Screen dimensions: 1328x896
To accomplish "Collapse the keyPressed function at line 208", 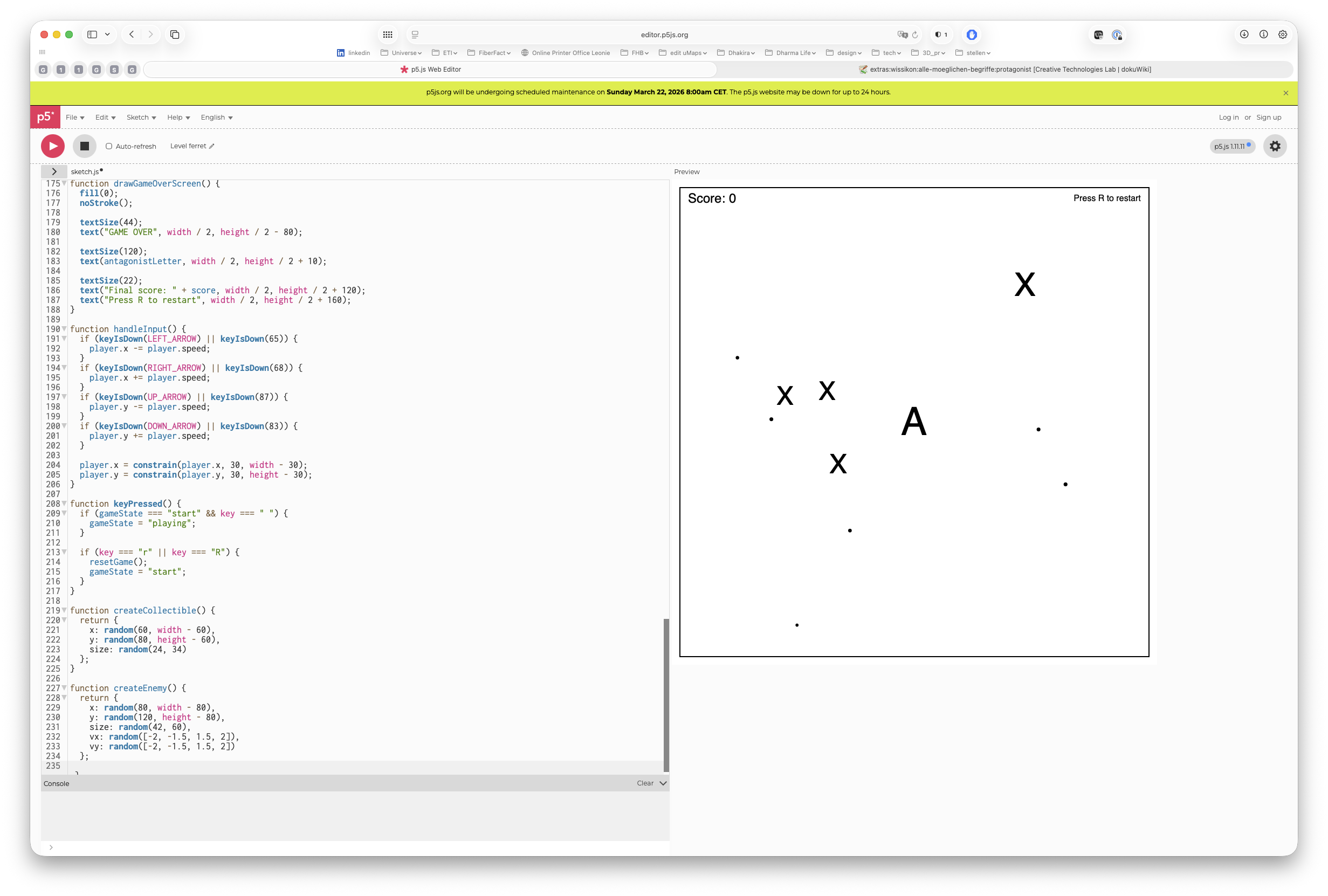I will tap(64, 504).
